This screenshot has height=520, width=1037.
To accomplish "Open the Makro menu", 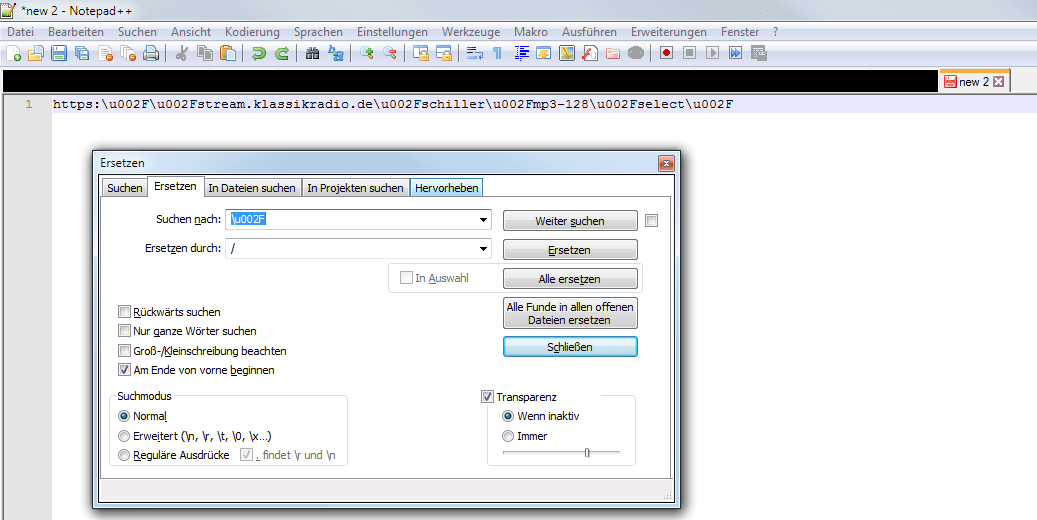I will click(530, 32).
